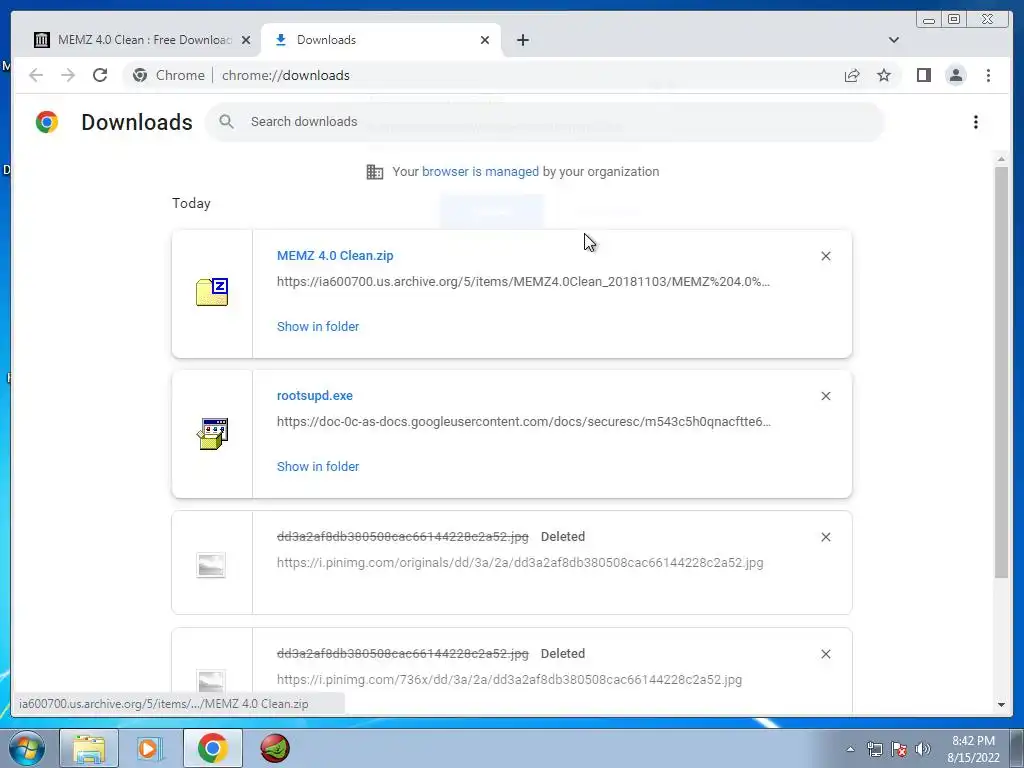This screenshot has height=768, width=1024.
Task: Expand the tab search chevron
Action: [893, 40]
